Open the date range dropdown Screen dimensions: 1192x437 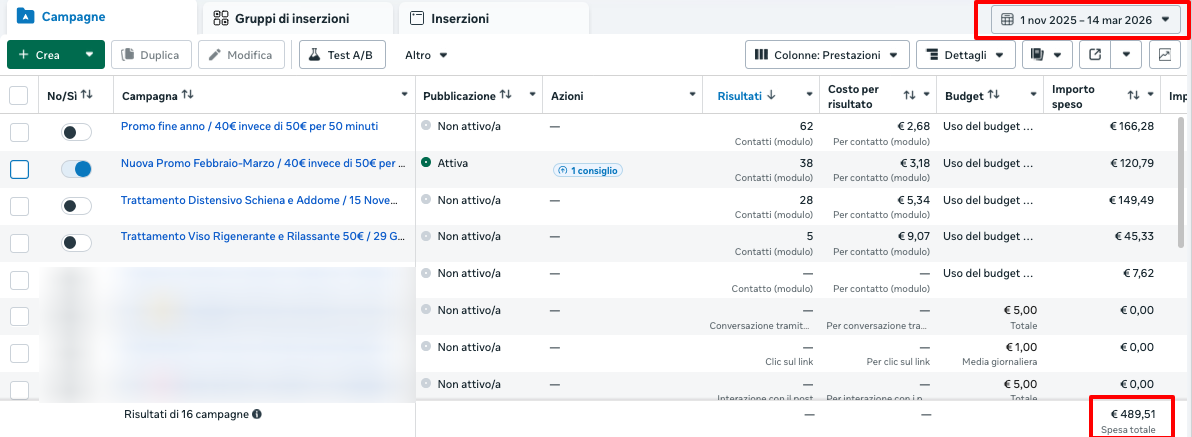(x=1085, y=19)
